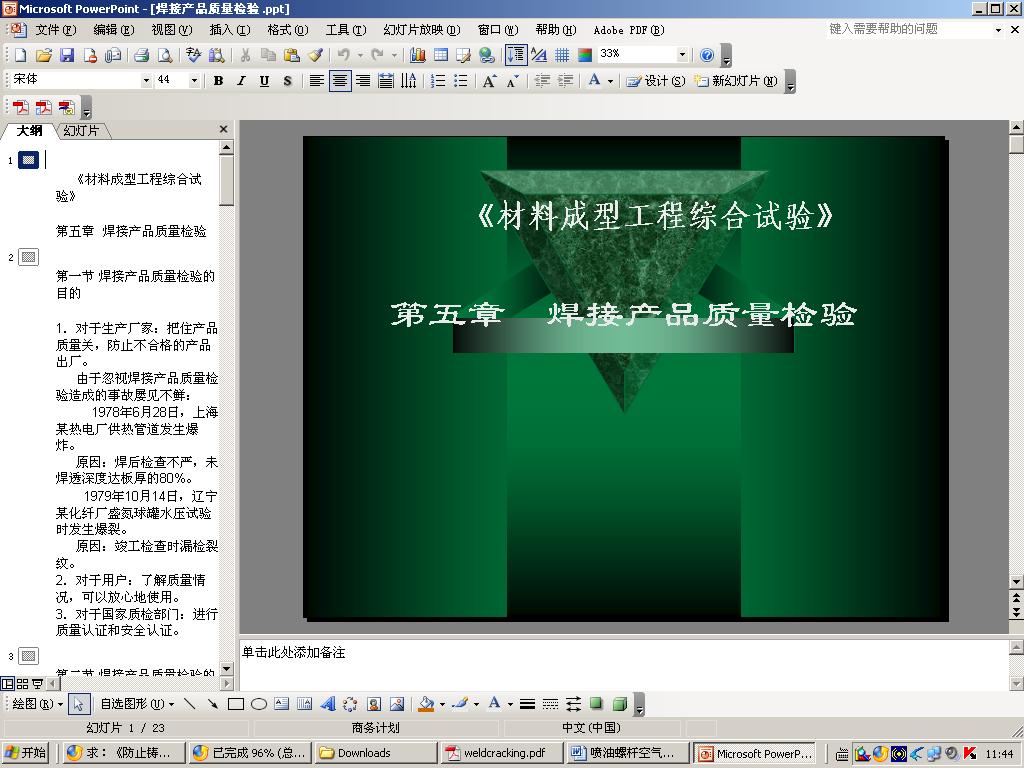
Task: Increase font size
Action: 489,81
